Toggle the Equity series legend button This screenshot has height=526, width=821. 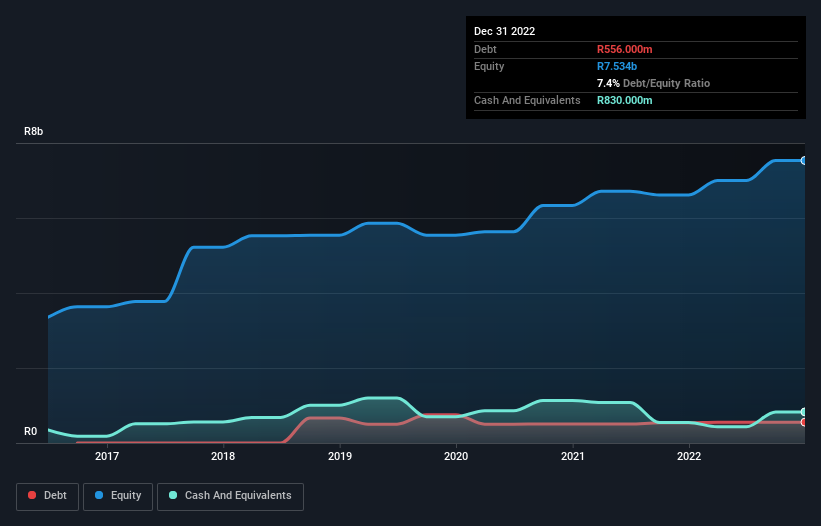[118, 496]
